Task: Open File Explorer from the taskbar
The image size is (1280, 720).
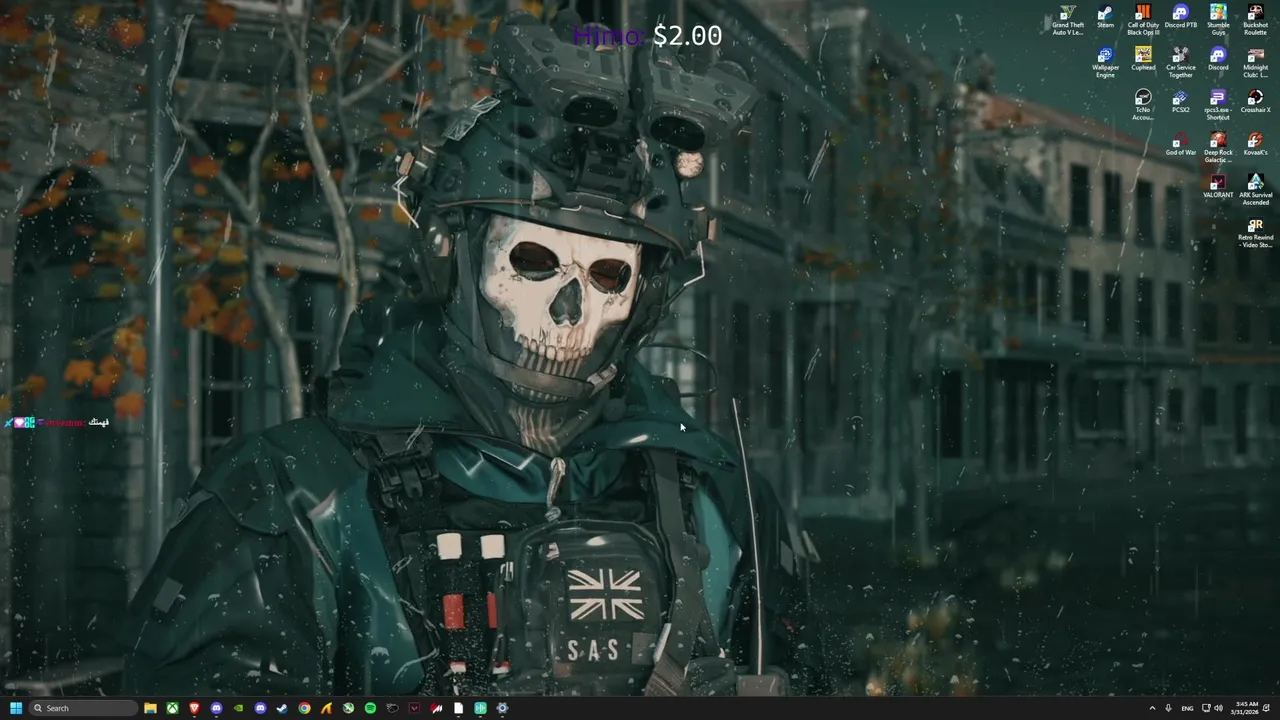Action: click(x=150, y=708)
